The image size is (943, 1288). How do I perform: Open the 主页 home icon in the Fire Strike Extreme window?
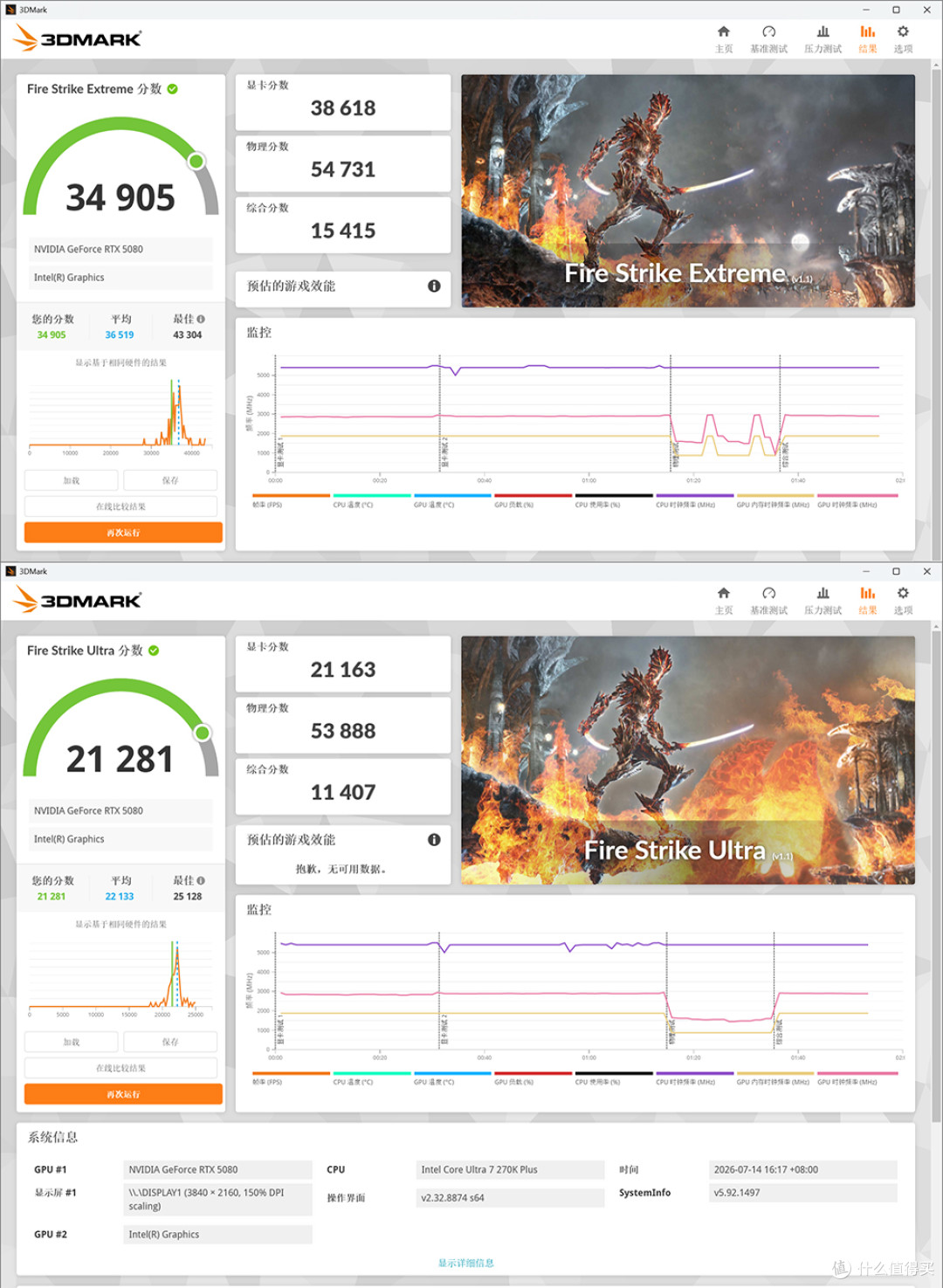[x=724, y=39]
